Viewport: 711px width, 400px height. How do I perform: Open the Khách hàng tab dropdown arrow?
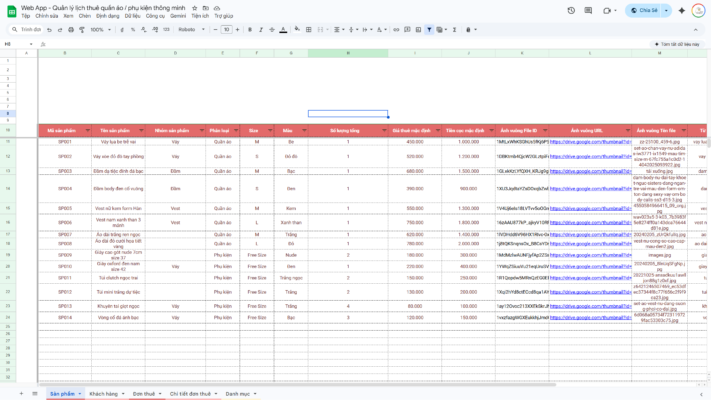(x=122, y=394)
